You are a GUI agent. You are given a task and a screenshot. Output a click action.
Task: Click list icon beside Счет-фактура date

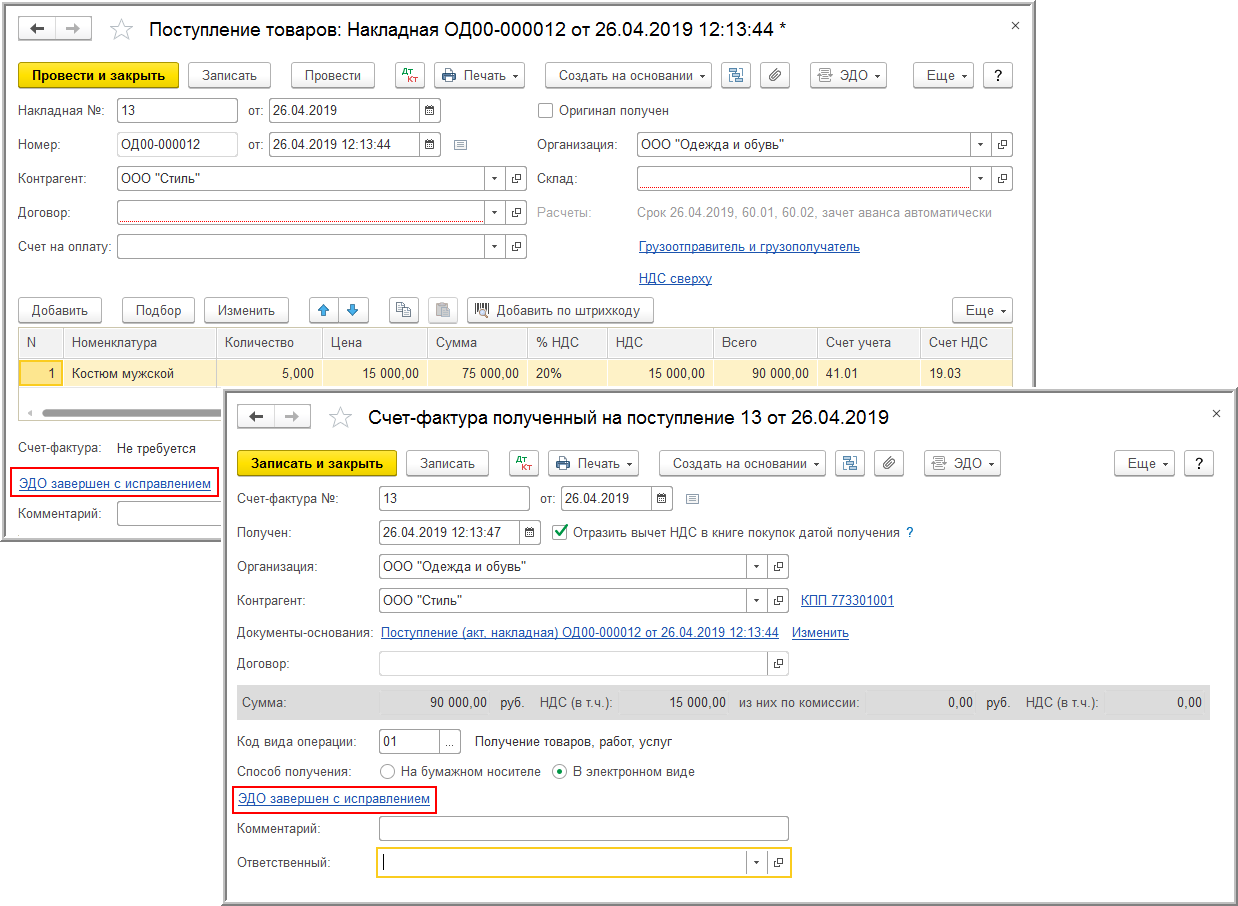click(693, 499)
